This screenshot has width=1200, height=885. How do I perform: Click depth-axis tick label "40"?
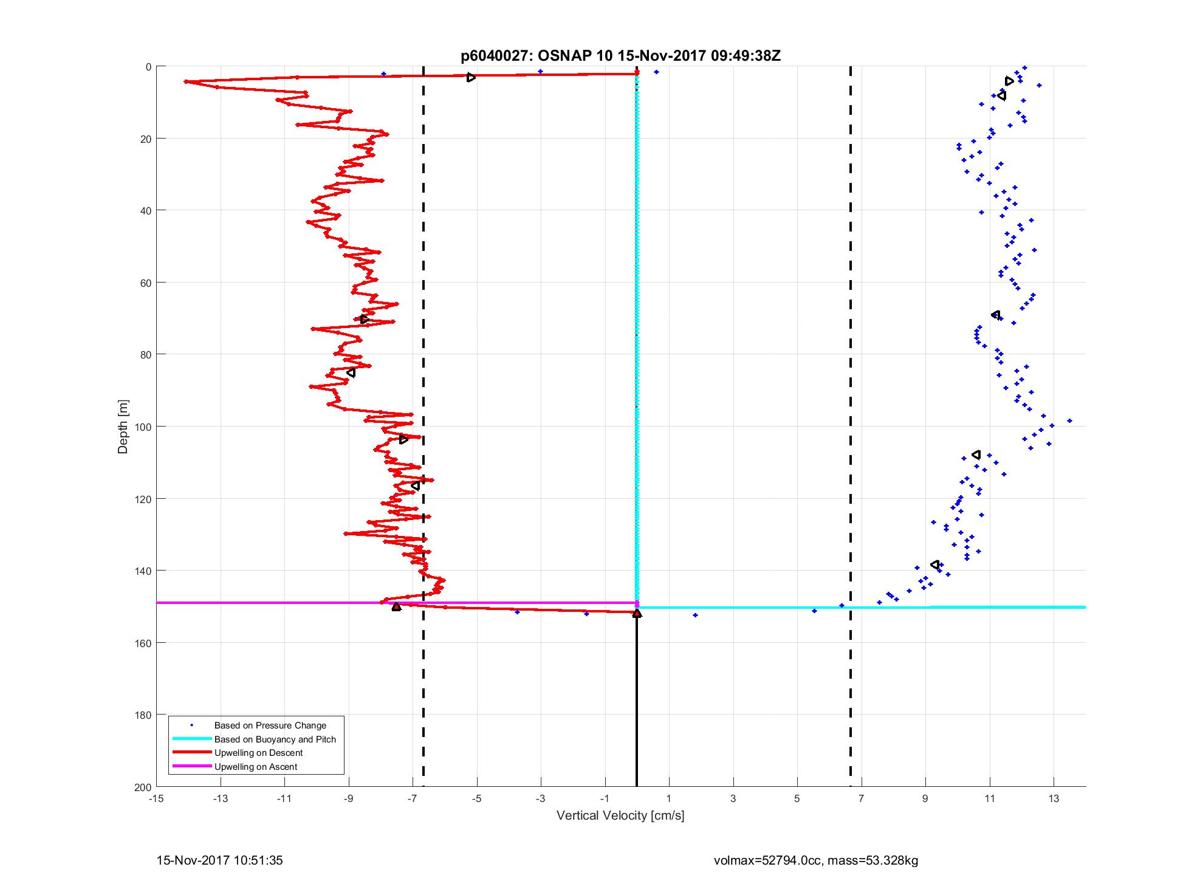tap(144, 210)
